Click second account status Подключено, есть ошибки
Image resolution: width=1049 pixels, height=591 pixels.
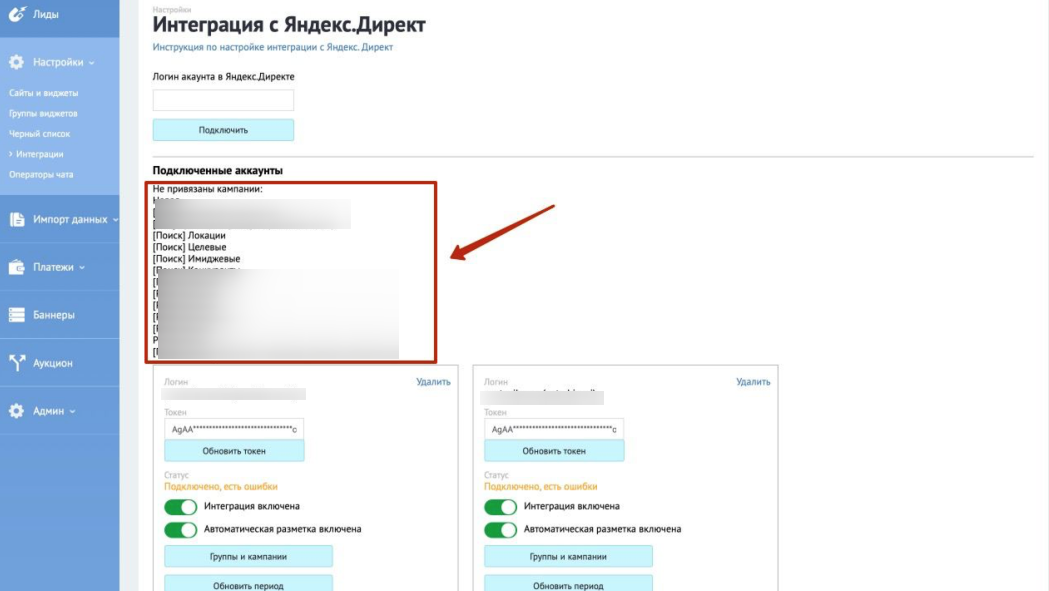[x=541, y=487]
